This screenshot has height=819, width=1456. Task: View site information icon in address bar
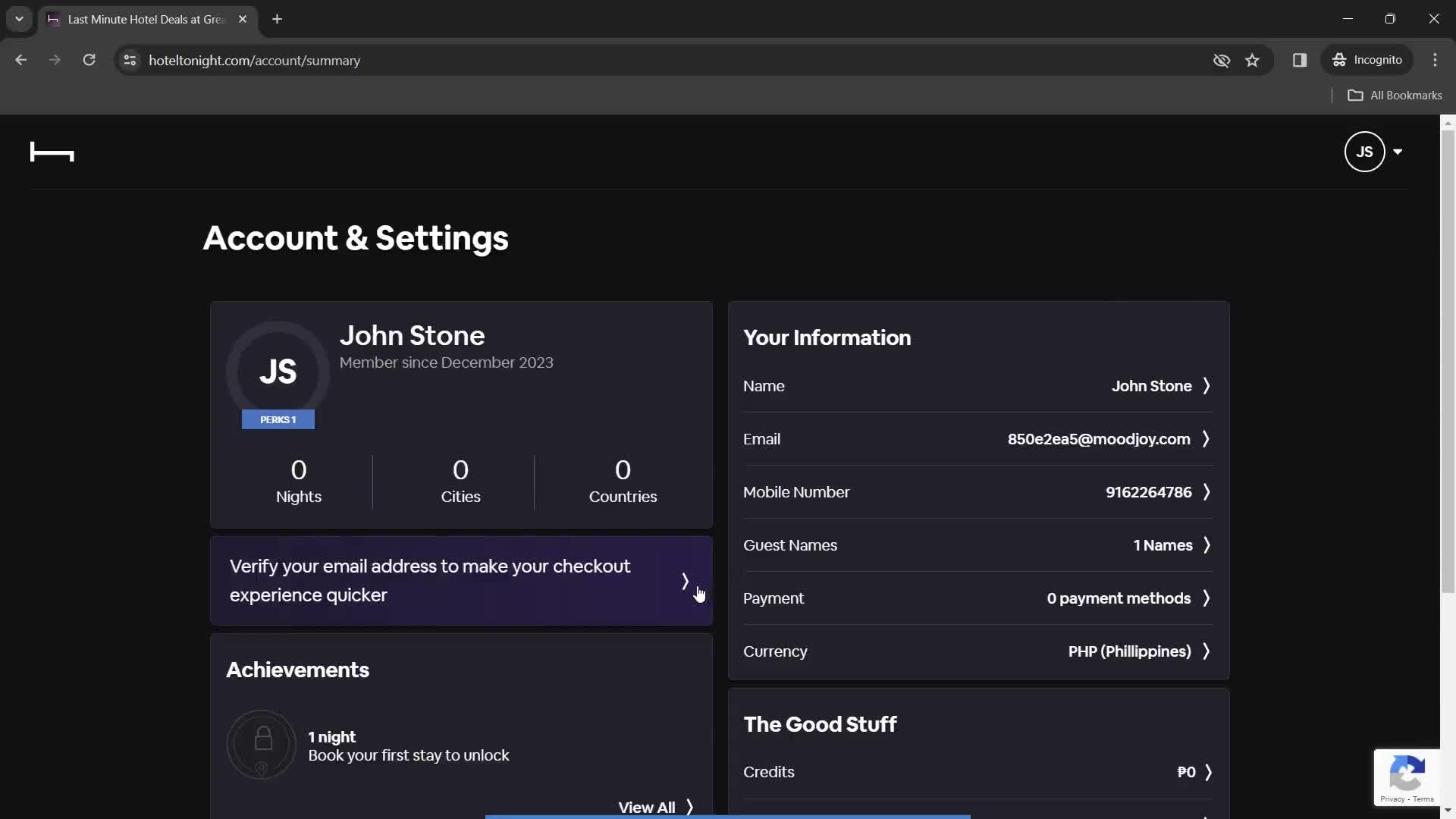pyautogui.click(x=130, y=60)
